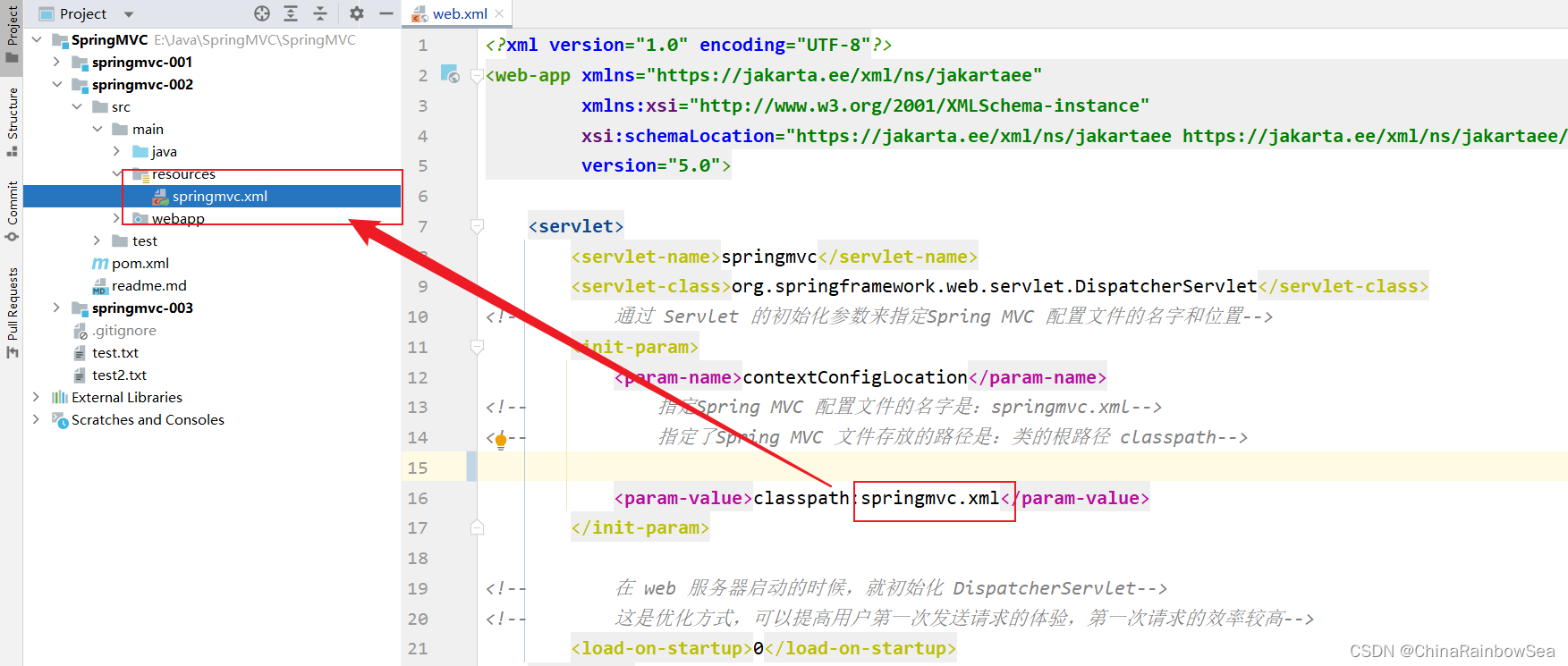Open the Project view dropdown
Viewport: 1568px width, 666px height.
pyautogui.click(x=128, y=14)
